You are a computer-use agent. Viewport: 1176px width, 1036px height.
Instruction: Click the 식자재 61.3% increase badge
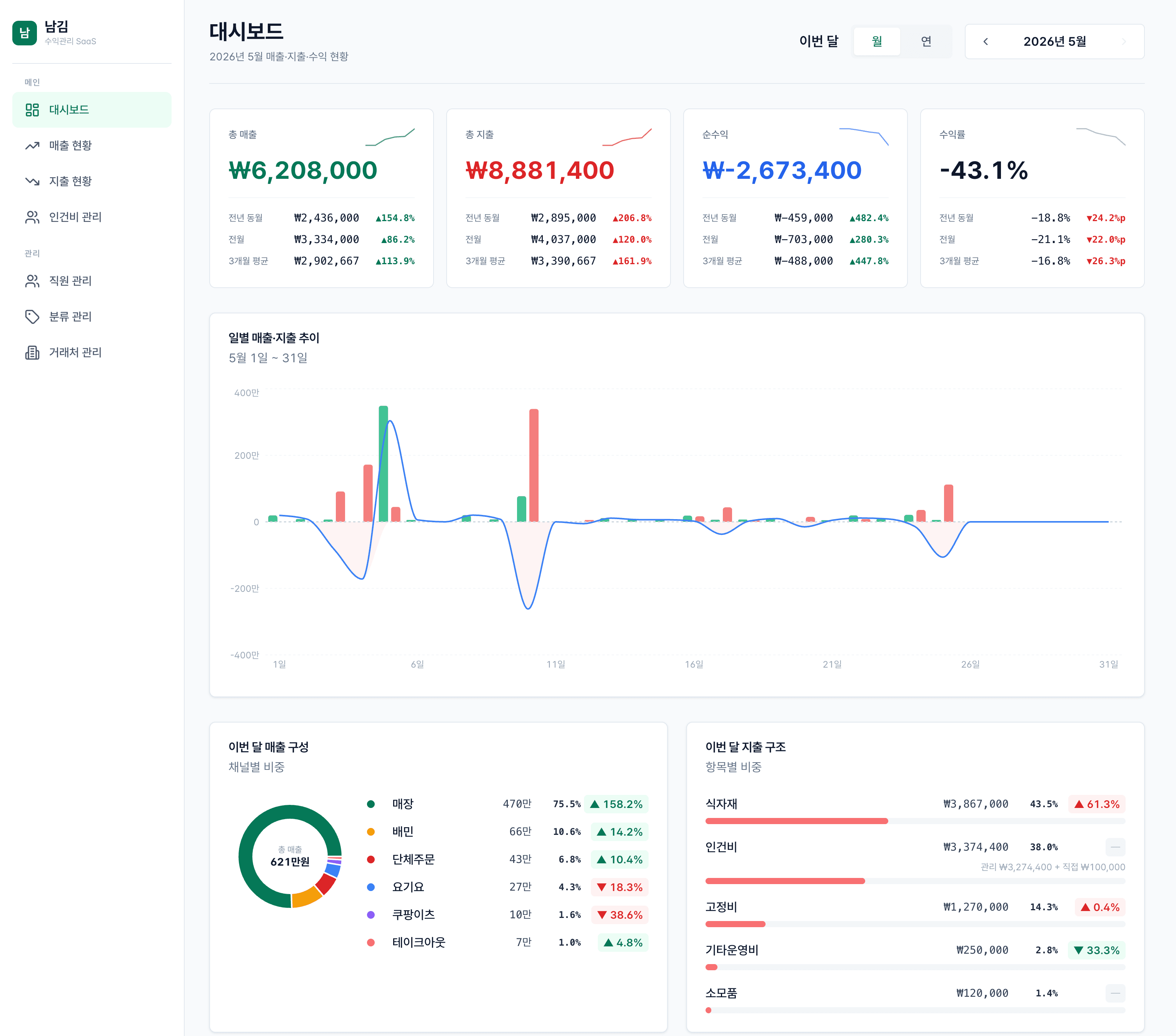(1097, 804)
